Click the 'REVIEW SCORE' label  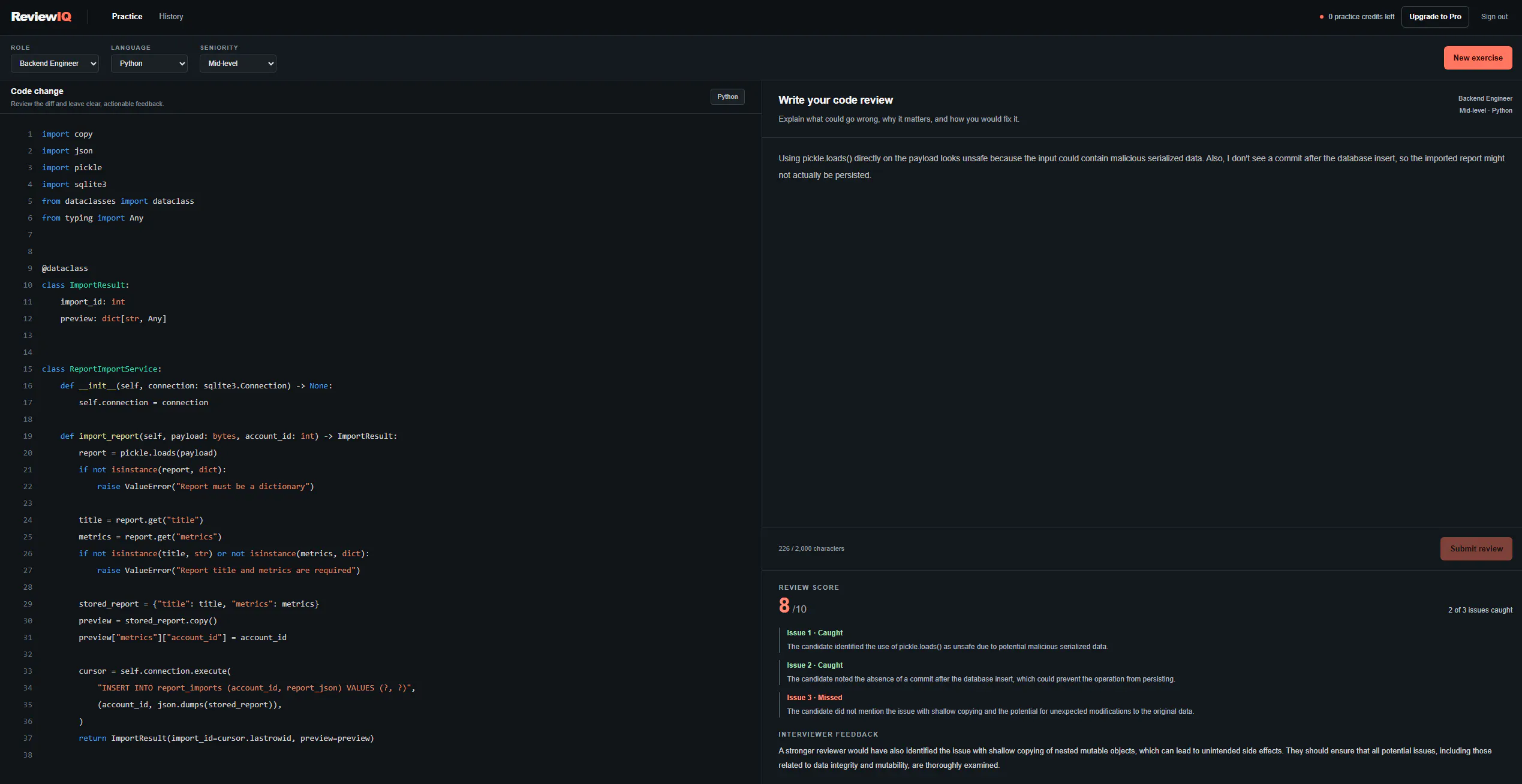point(808,587)
